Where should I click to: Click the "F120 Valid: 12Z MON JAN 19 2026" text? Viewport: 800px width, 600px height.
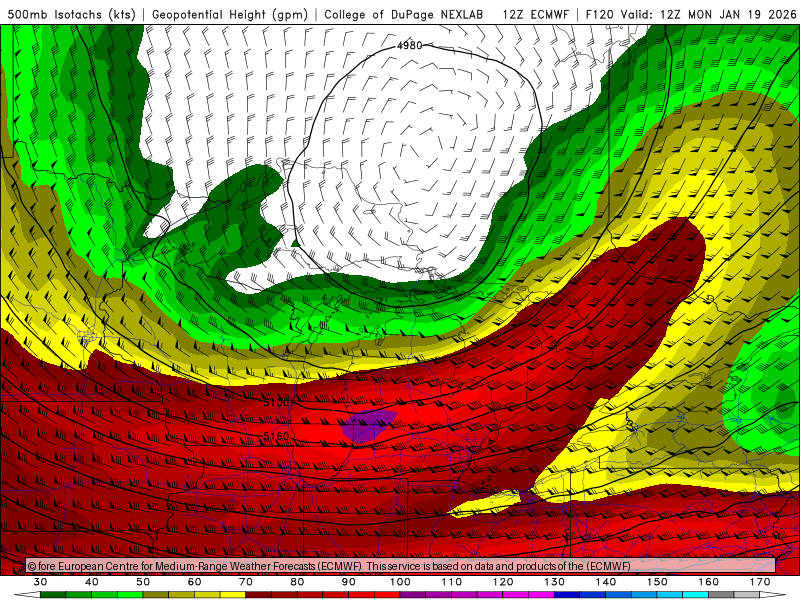pos(691,15)
